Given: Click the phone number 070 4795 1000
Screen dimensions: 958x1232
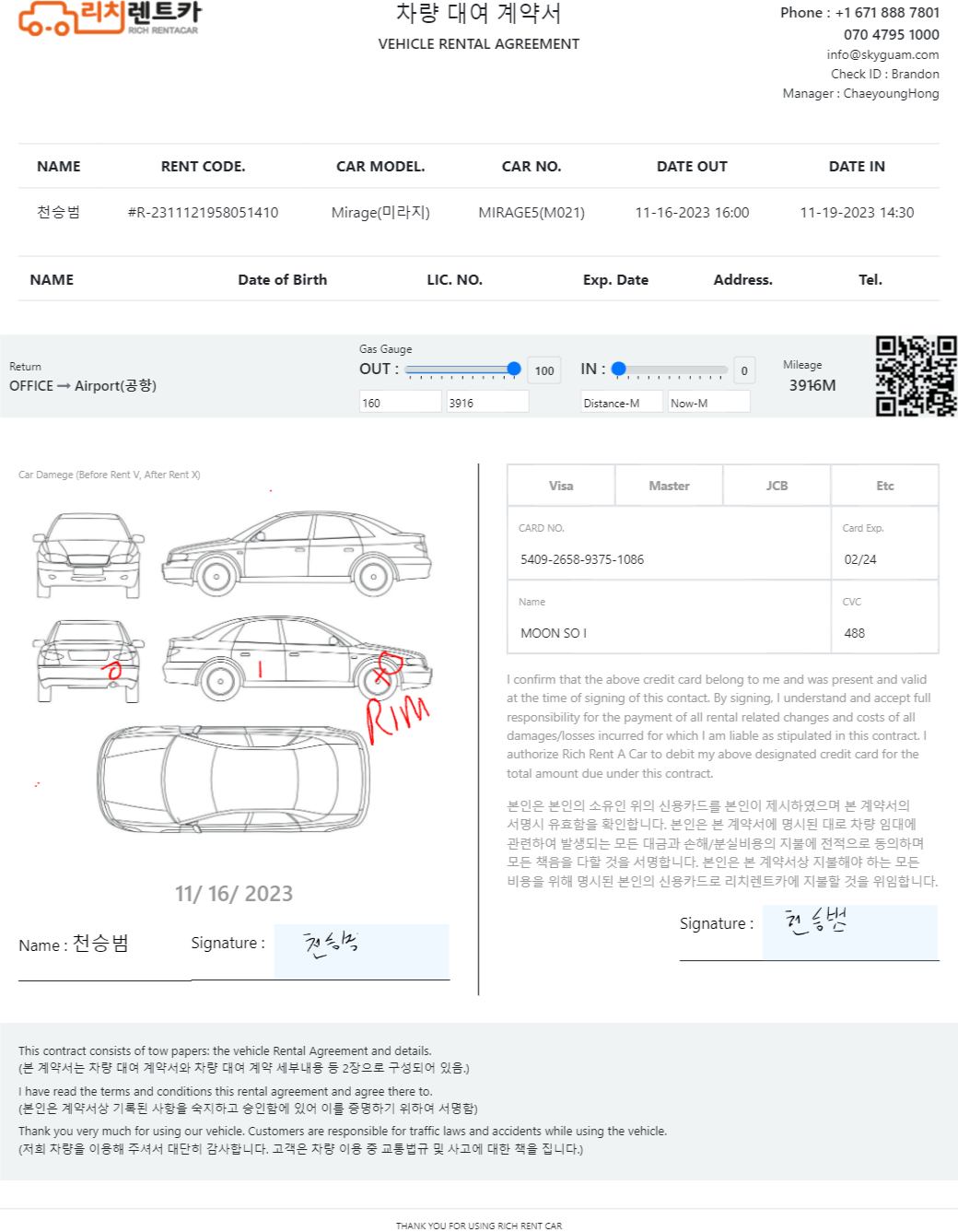Looking at the screenshot, I should [892, 35].
